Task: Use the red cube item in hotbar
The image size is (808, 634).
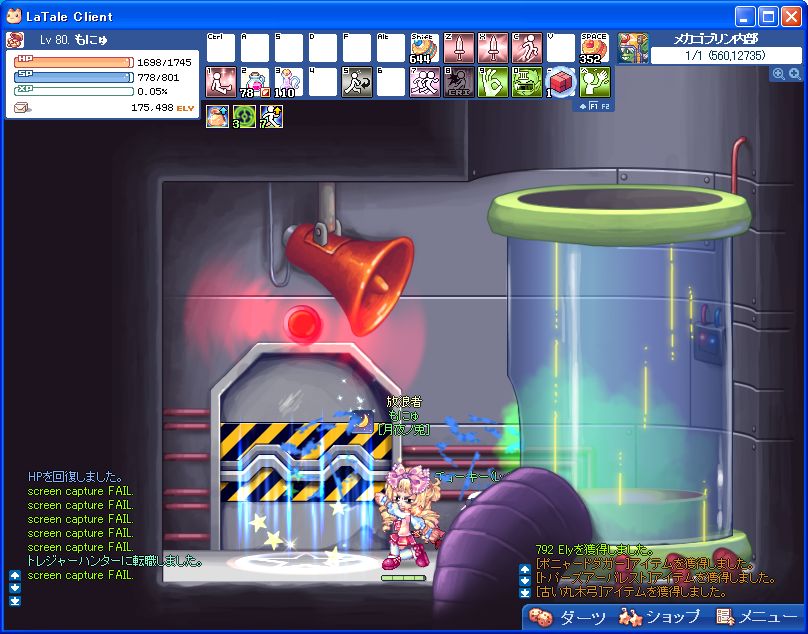Action: click(561, 82)
